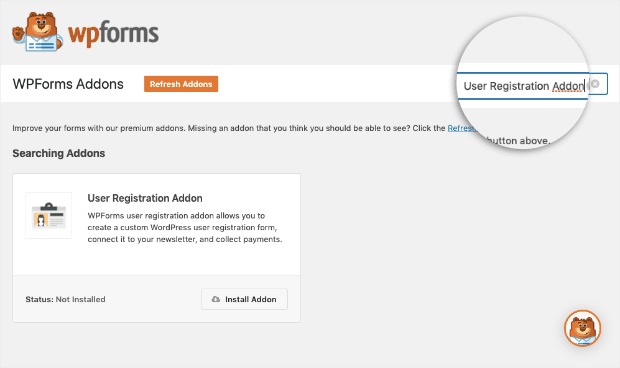Click the ID badge icon of User Registration Addon
The image size is (620, 368).
coord(49,215)
